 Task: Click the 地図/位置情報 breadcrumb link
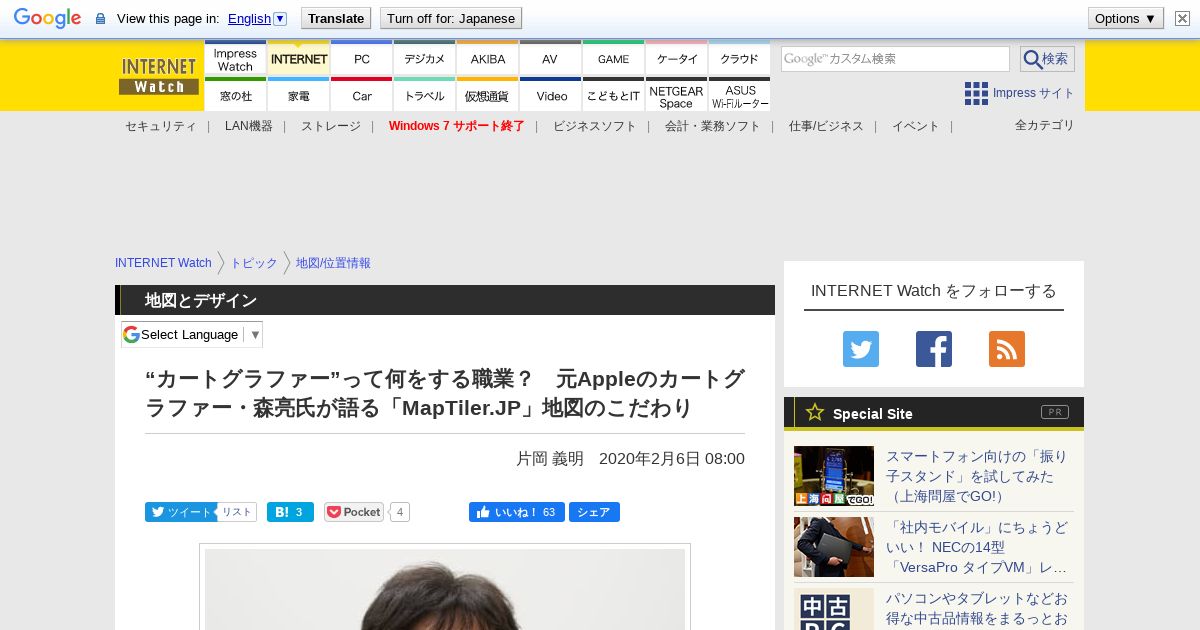(x=333, y=263)
